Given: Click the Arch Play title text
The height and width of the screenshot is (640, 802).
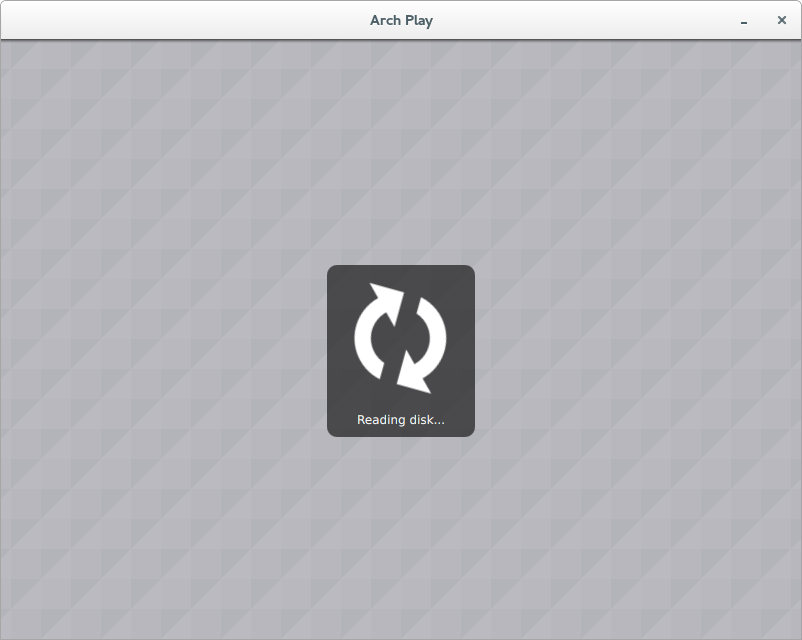Looking at the screenshot, I should click(402, 20).
